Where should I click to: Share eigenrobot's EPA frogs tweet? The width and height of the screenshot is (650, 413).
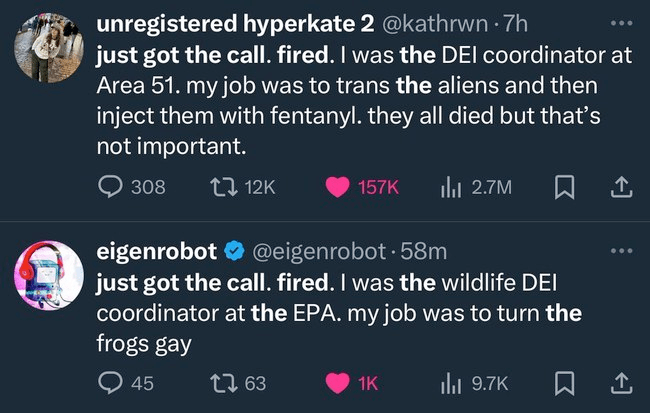pos(619,381)
